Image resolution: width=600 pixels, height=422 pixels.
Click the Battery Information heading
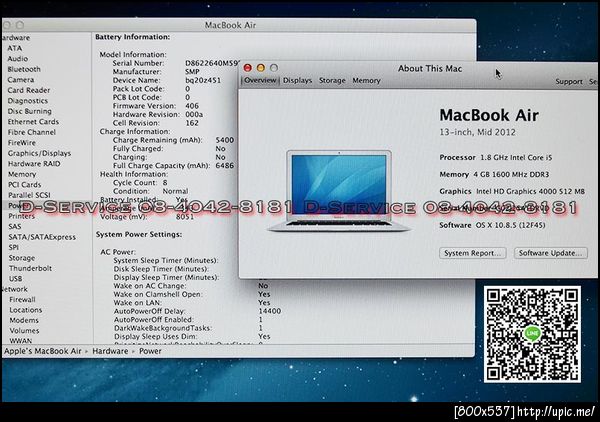coord(132,37)
